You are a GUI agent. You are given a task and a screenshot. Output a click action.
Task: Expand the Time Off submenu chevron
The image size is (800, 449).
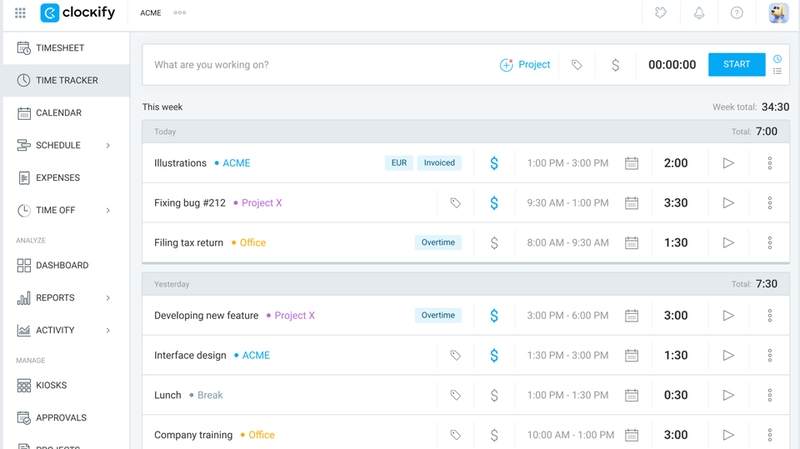click(108, 210)
